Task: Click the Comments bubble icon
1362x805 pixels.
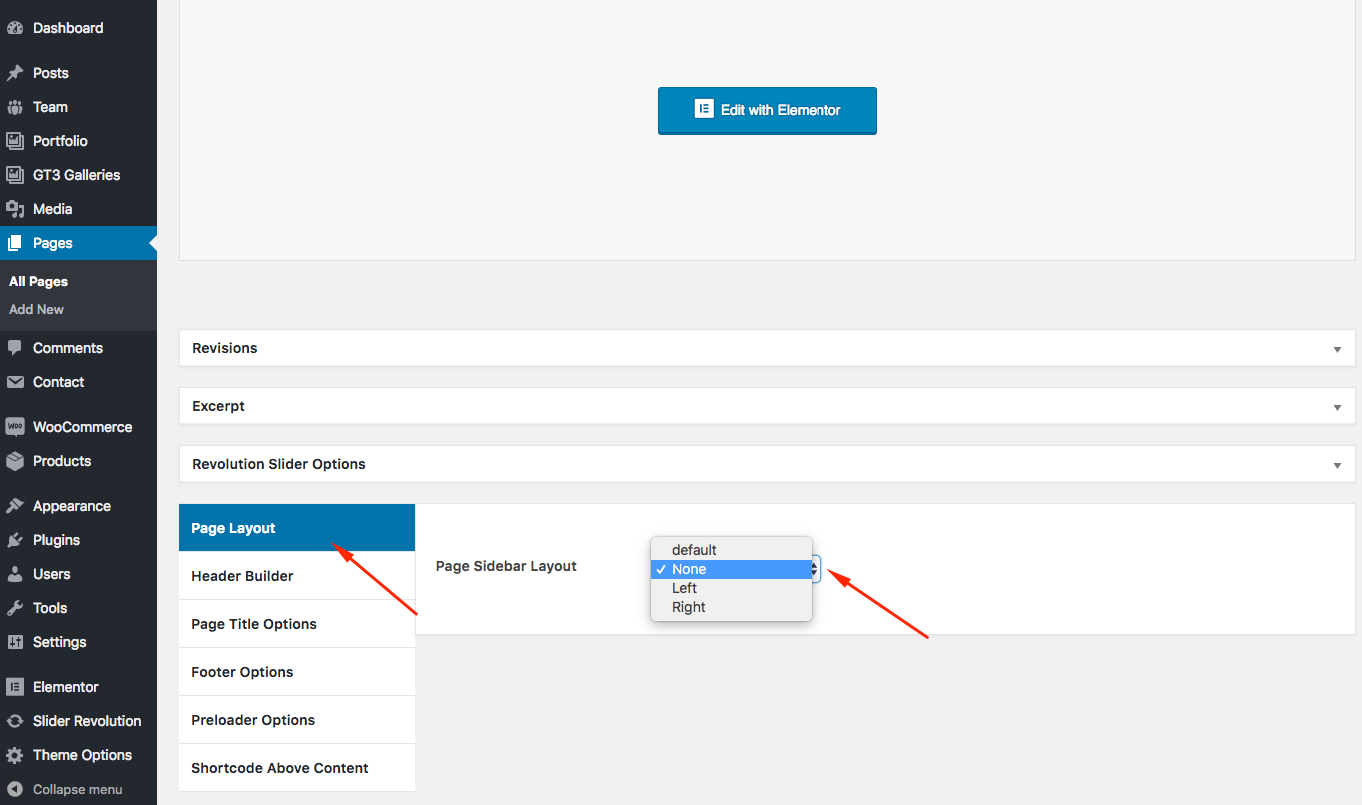Action: click(15, 348)
